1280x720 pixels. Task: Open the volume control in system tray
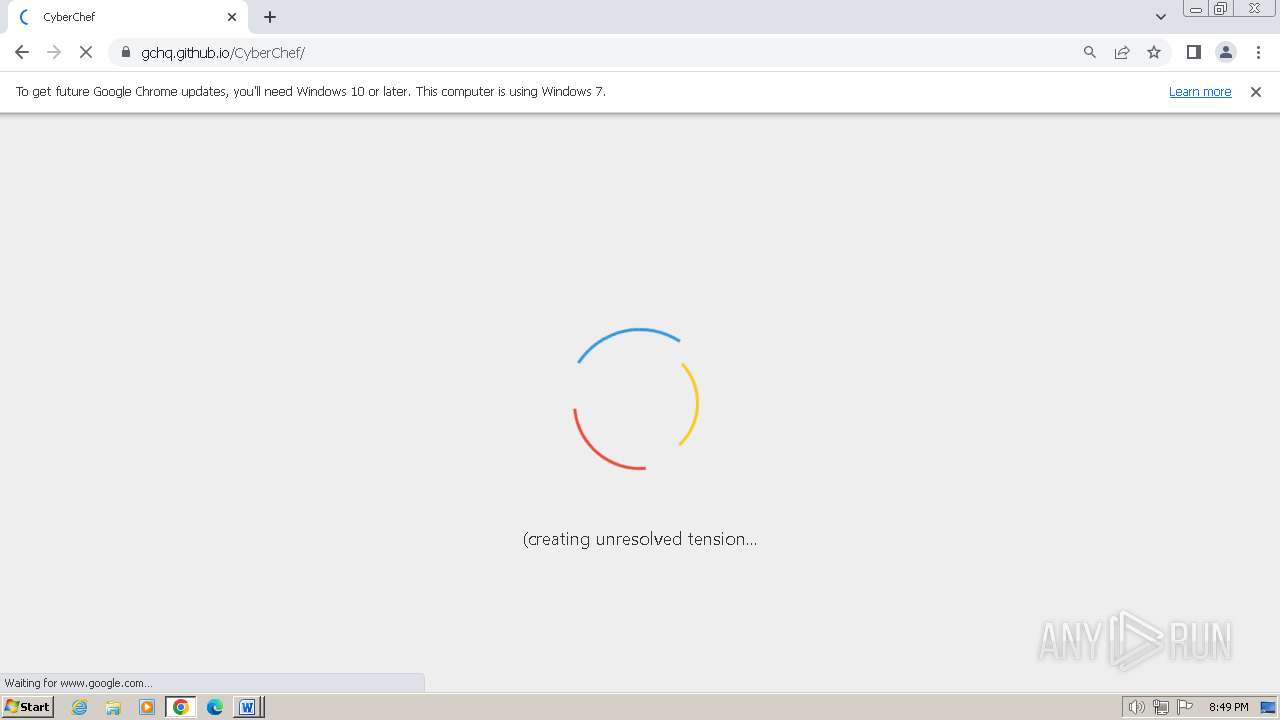(x=1136, y=707)
